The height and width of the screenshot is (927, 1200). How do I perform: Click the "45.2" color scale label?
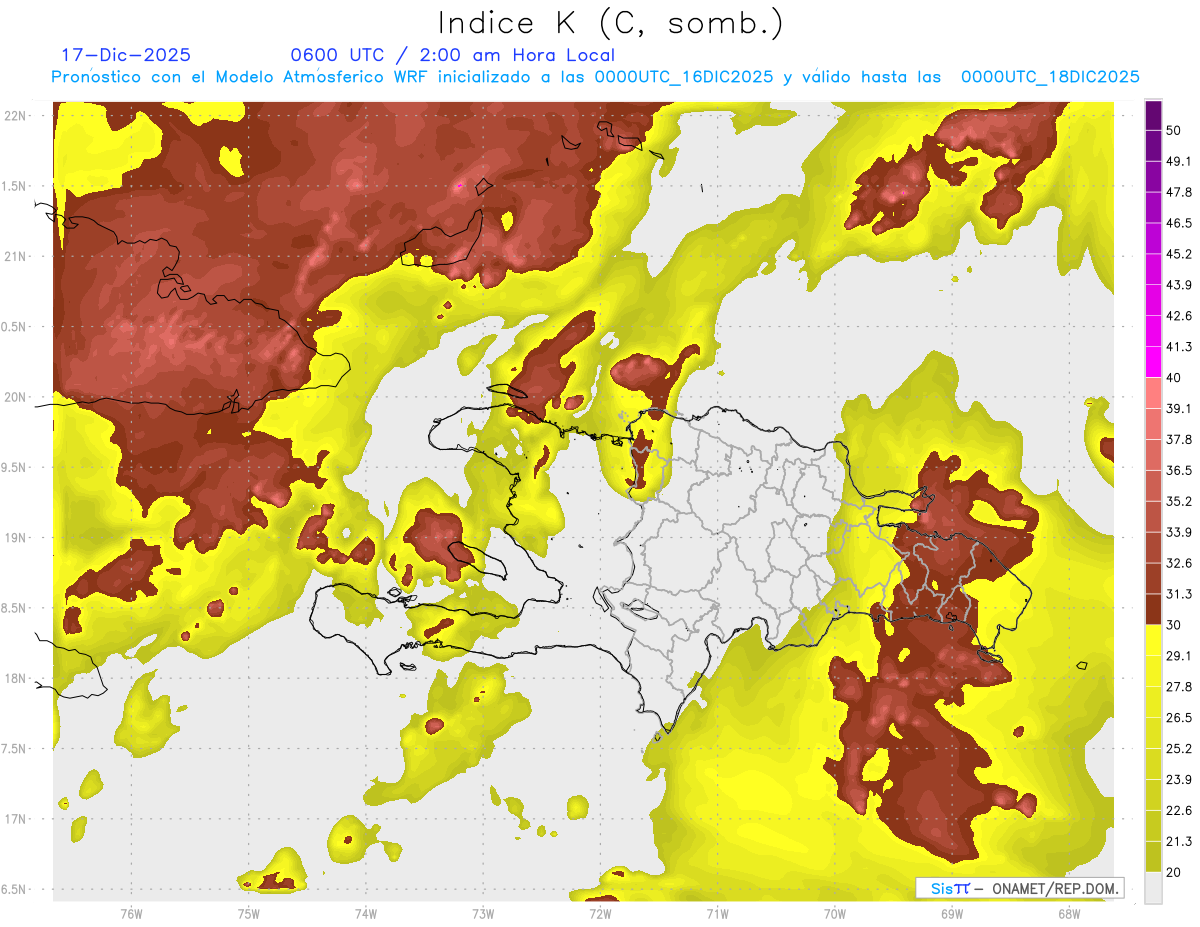(x=1179, y=254)
